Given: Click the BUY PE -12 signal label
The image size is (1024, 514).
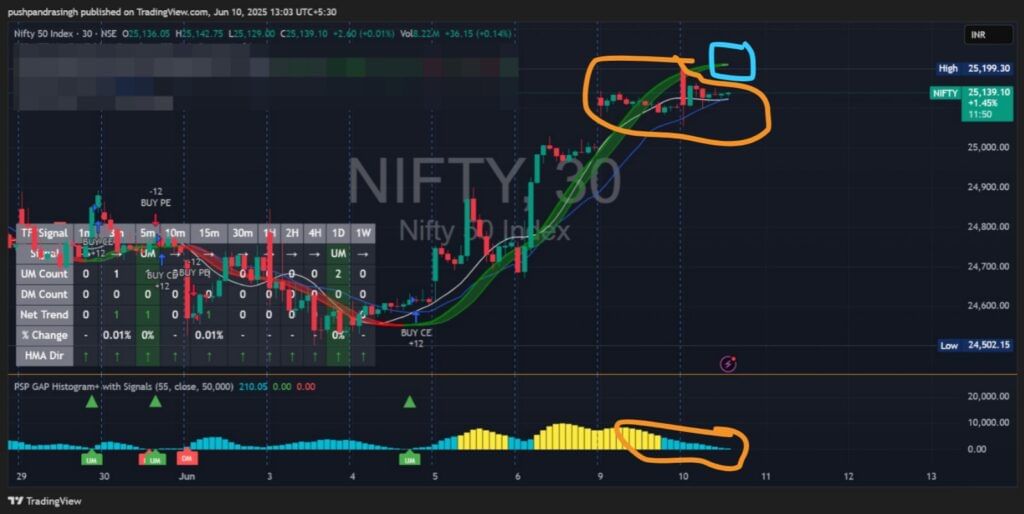Looking at the screenshot, I should (155, 197).
